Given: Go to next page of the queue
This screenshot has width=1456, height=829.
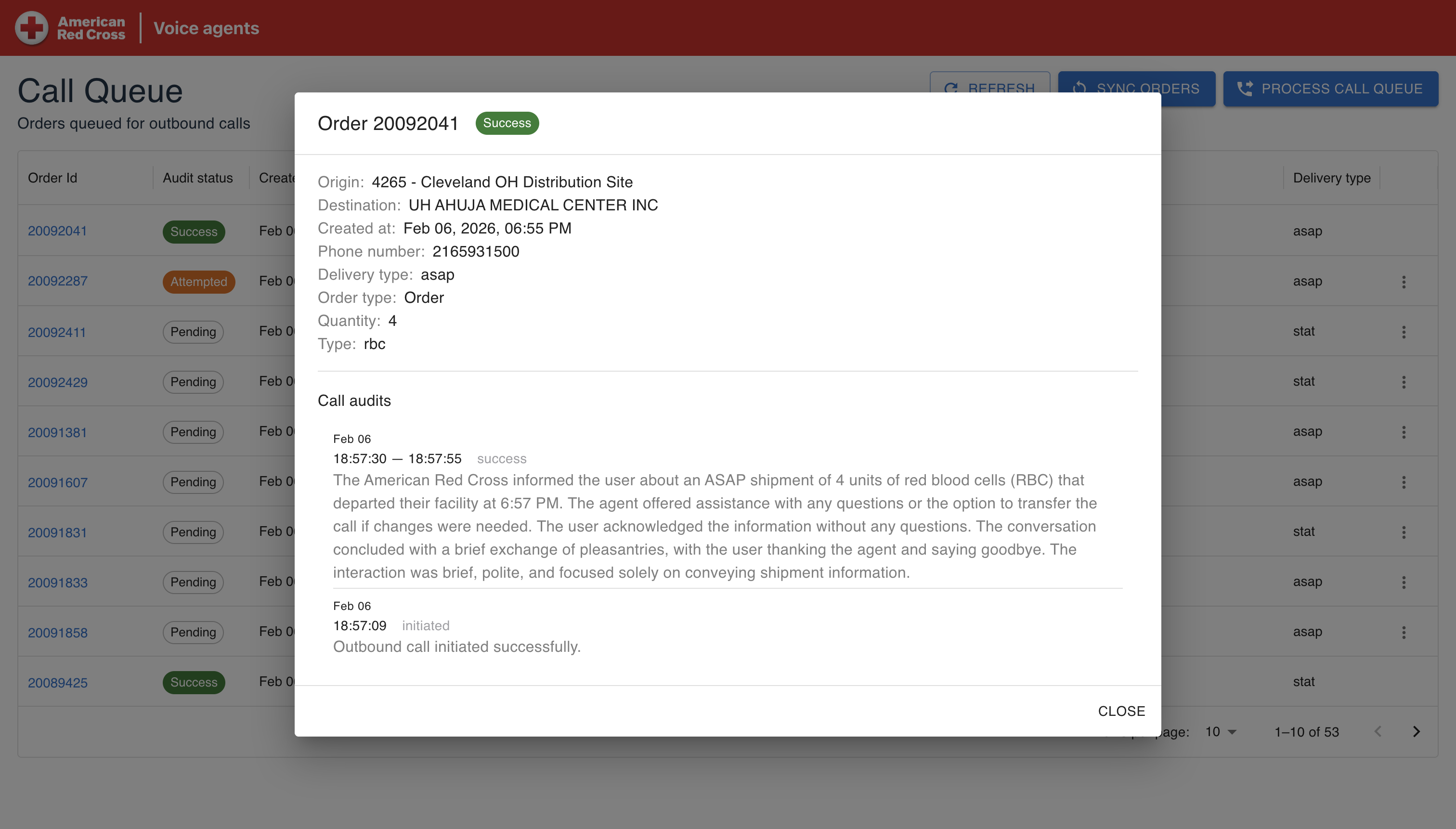Looking at the screenshot, I should pos(1416,732).
